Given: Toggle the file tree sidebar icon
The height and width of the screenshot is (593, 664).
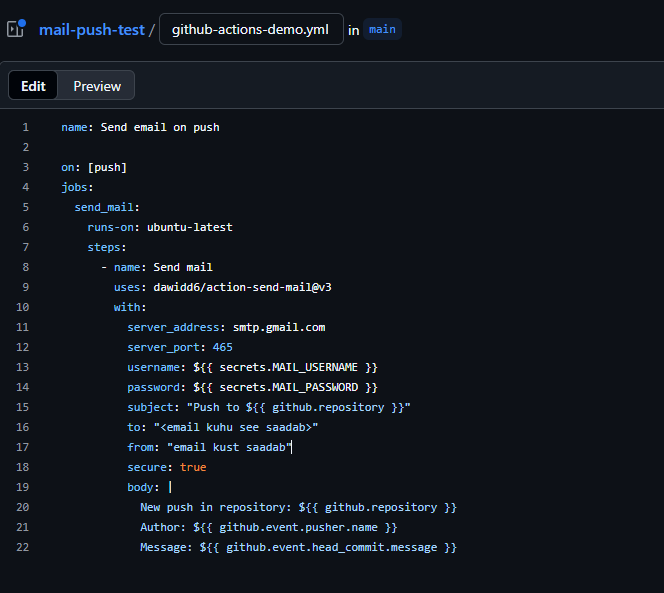Looking at the screenshot, I should click(x=16, y=29).
